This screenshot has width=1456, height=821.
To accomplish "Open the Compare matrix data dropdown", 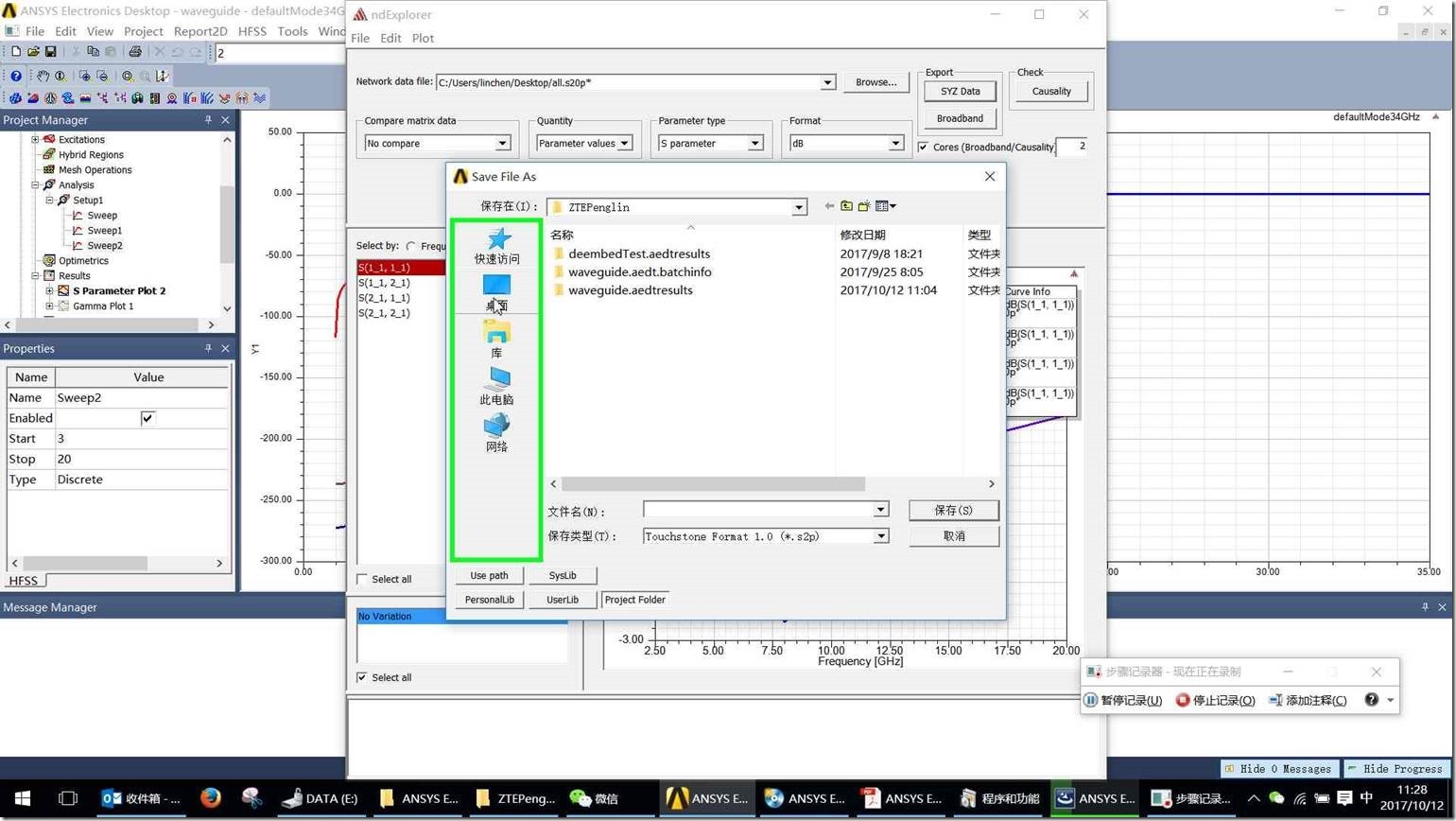I will 503,143.
